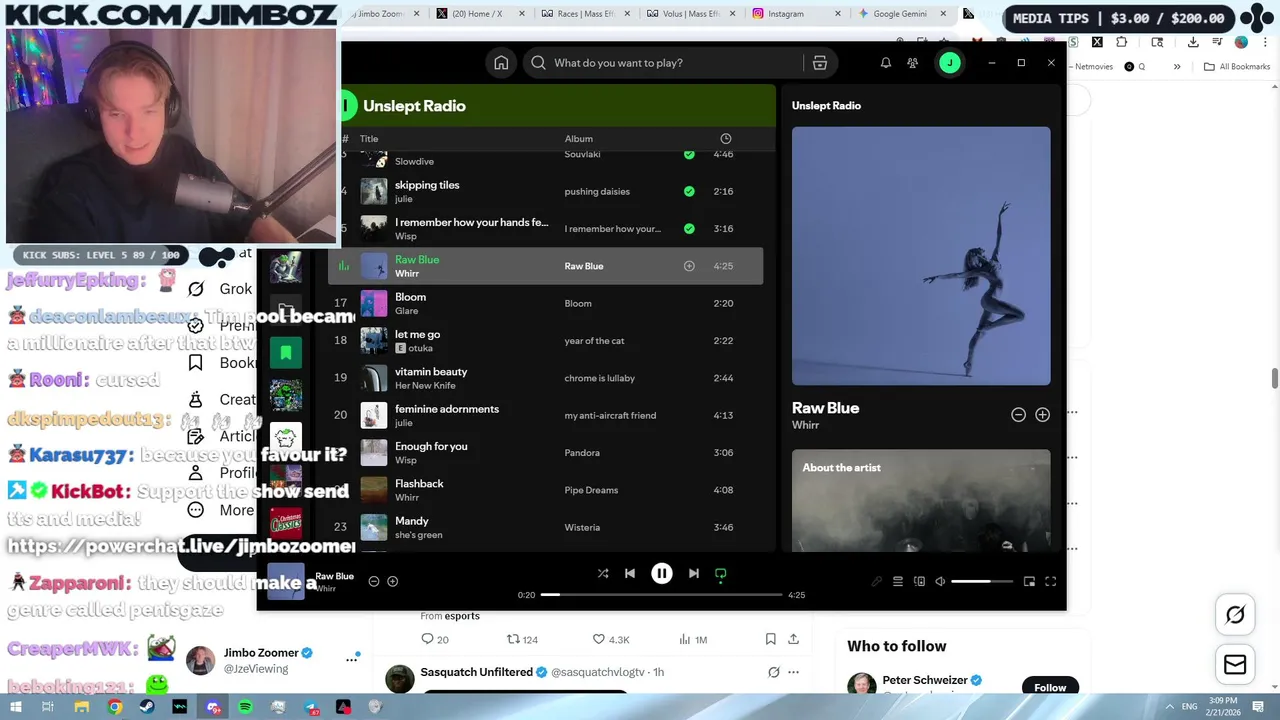Enter Spotify full screen mode
The image size is (1280, 720).
1051,581
